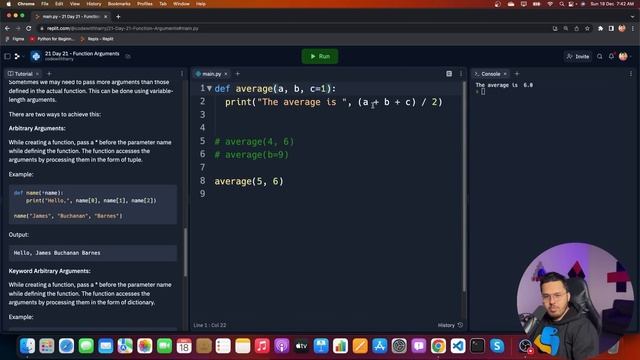Click in the console prompt line

[x=483, y=92]
